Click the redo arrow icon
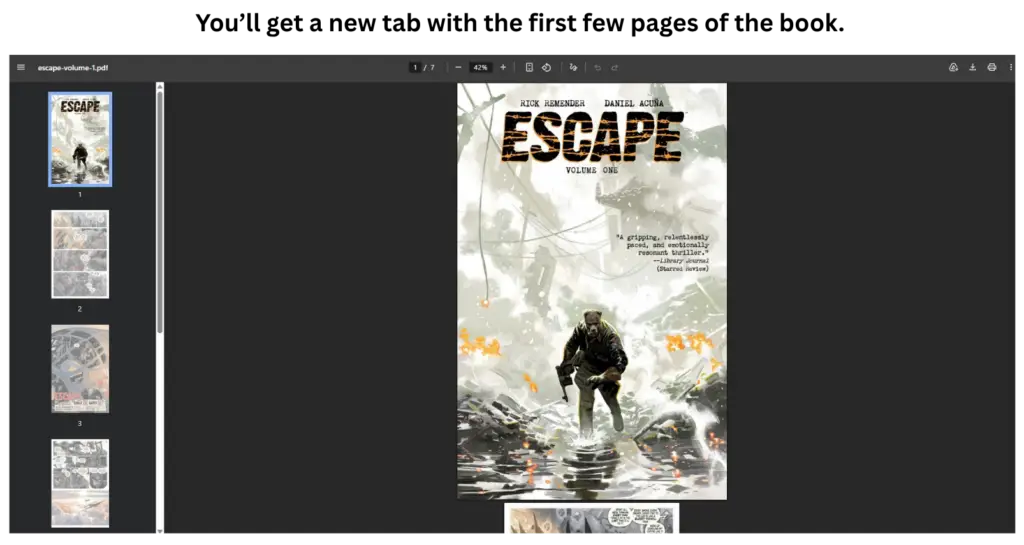Viewport: 1024px width, 545px height. 615,67
